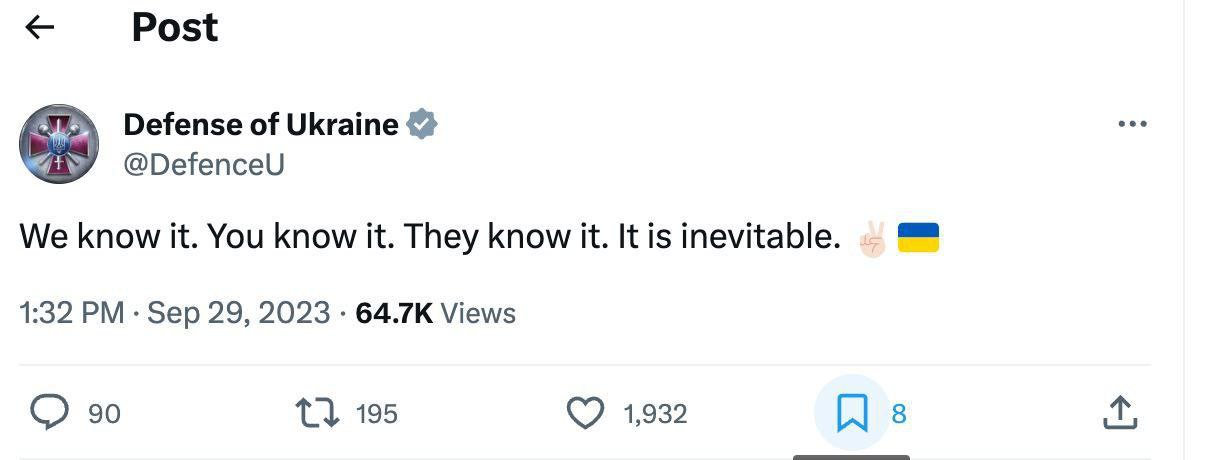
Task: Click the back arrow icon
Action: click(x=39, y=28)
